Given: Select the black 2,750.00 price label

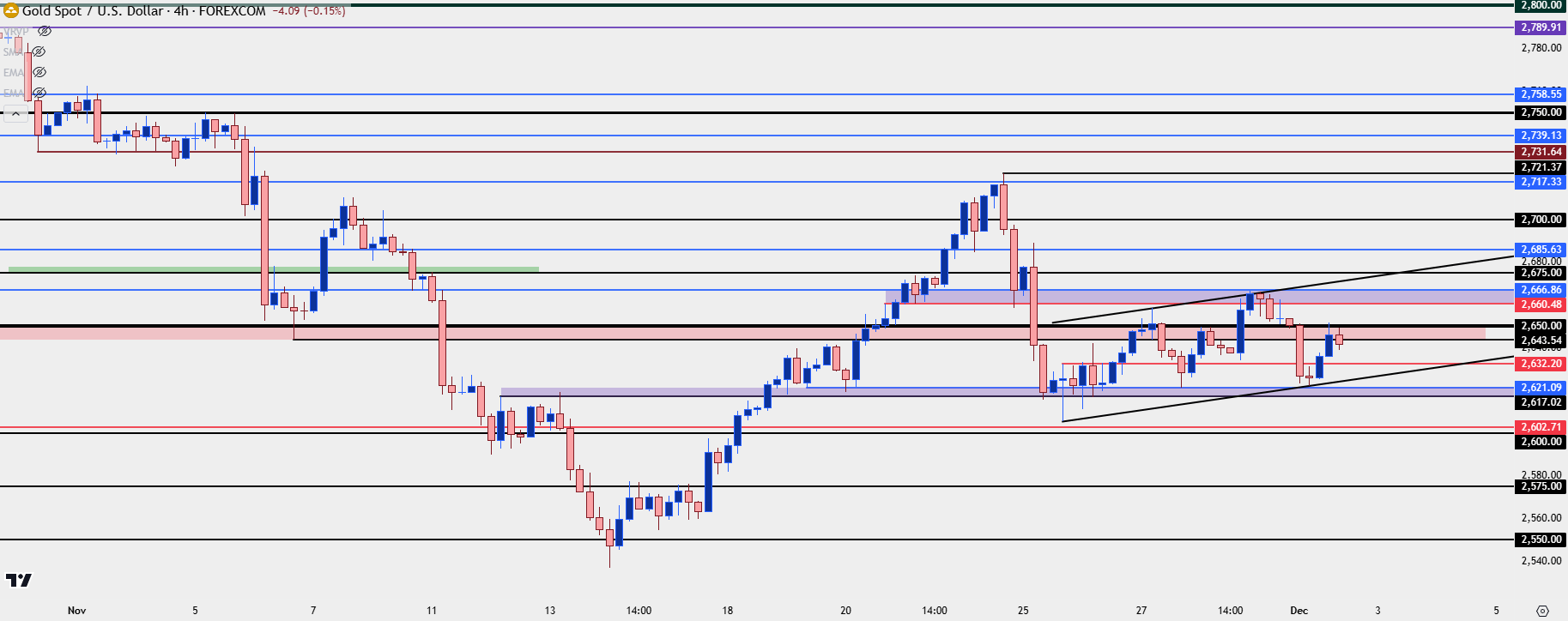Looking at the screenshot, I should (1541, 112).
